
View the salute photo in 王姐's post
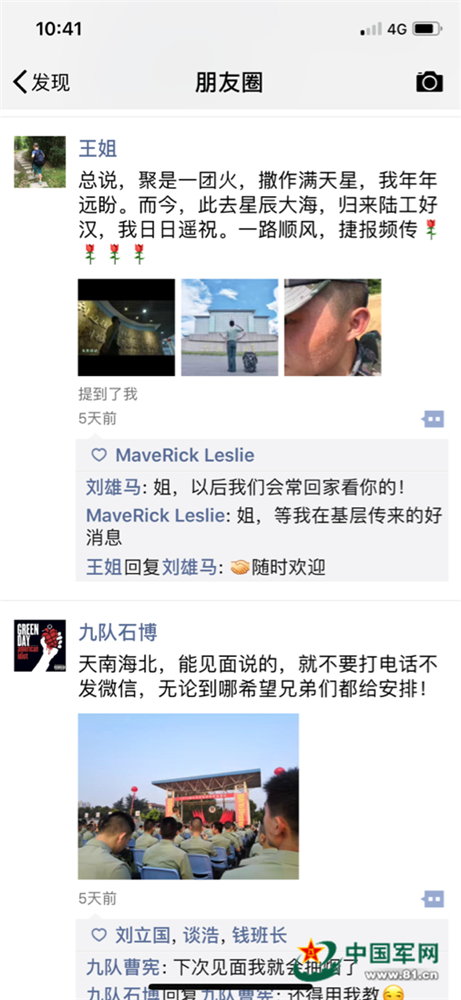tap(230, 327)
